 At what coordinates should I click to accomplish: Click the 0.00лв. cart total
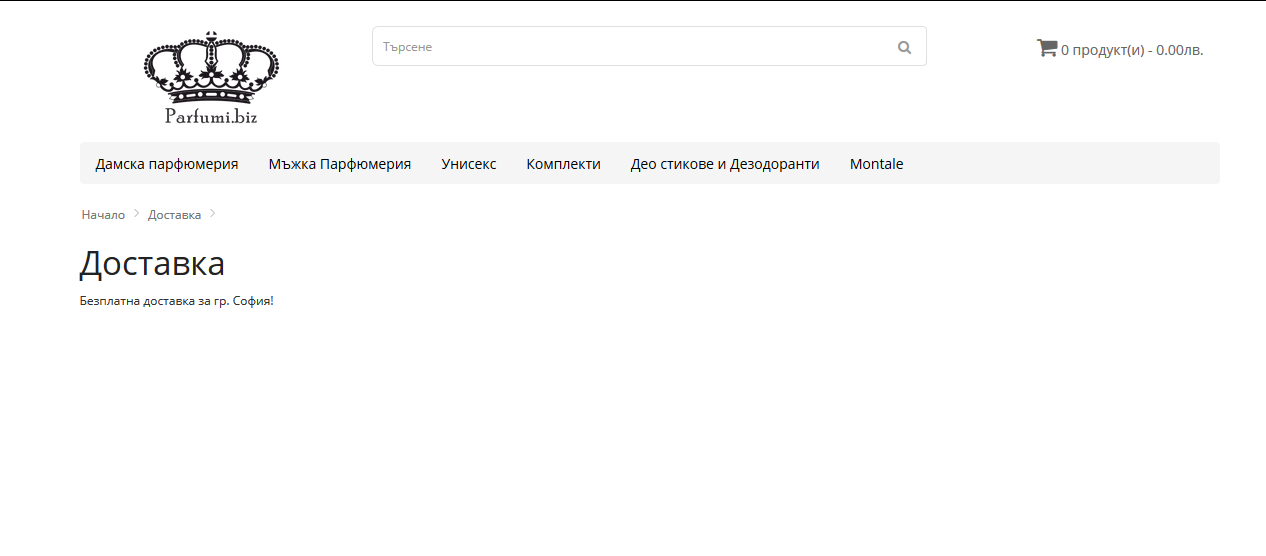pos(1180,50)
